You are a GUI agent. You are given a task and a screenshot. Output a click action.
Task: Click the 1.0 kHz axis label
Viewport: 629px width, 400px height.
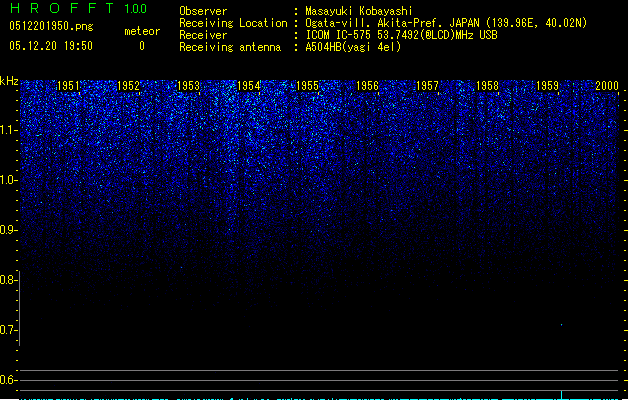click(8, 180)
